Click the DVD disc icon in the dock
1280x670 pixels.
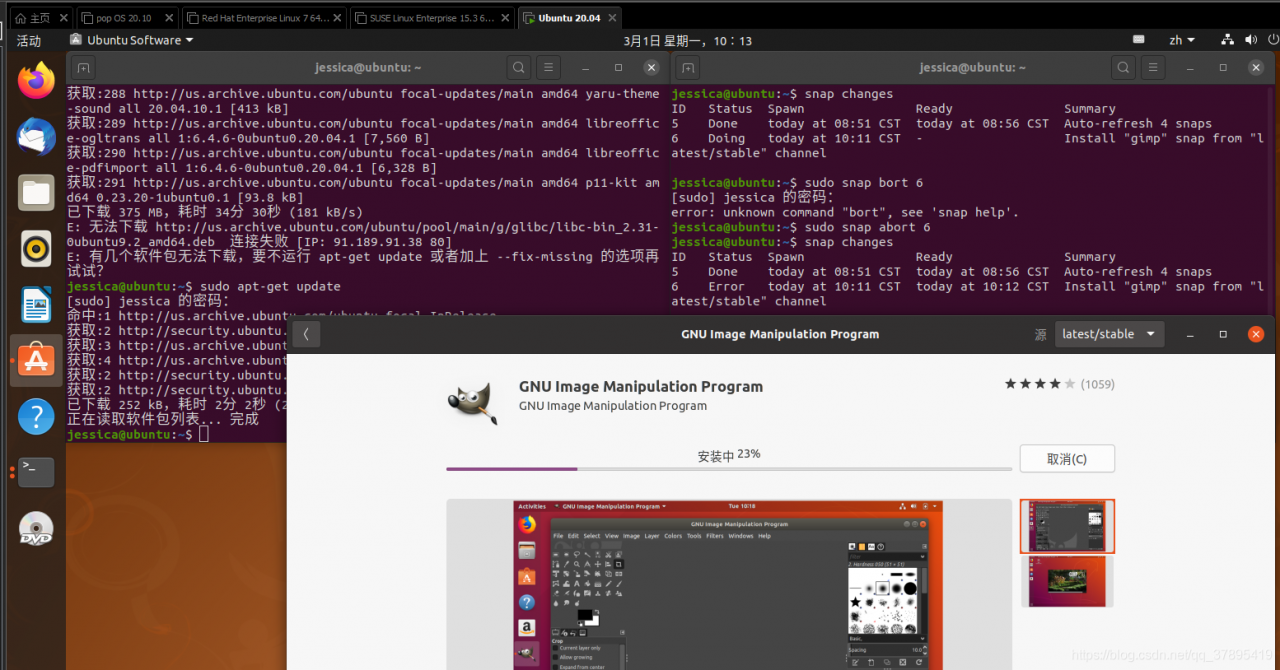[36, 528]
